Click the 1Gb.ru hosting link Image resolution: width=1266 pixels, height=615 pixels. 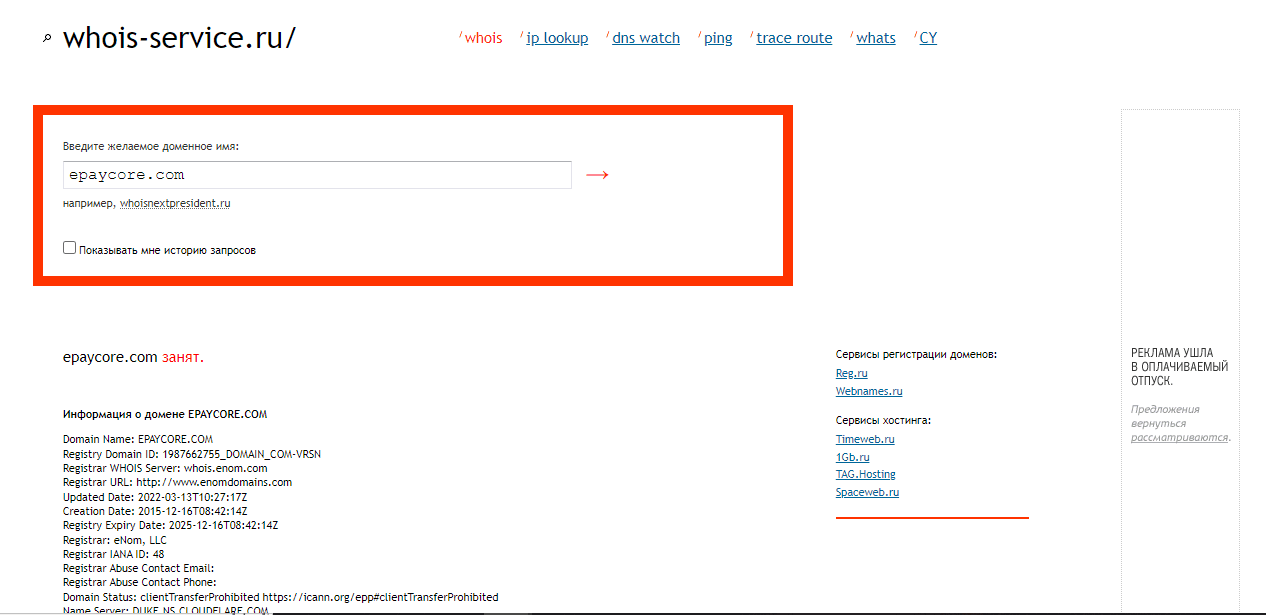[x=852, y=457]
